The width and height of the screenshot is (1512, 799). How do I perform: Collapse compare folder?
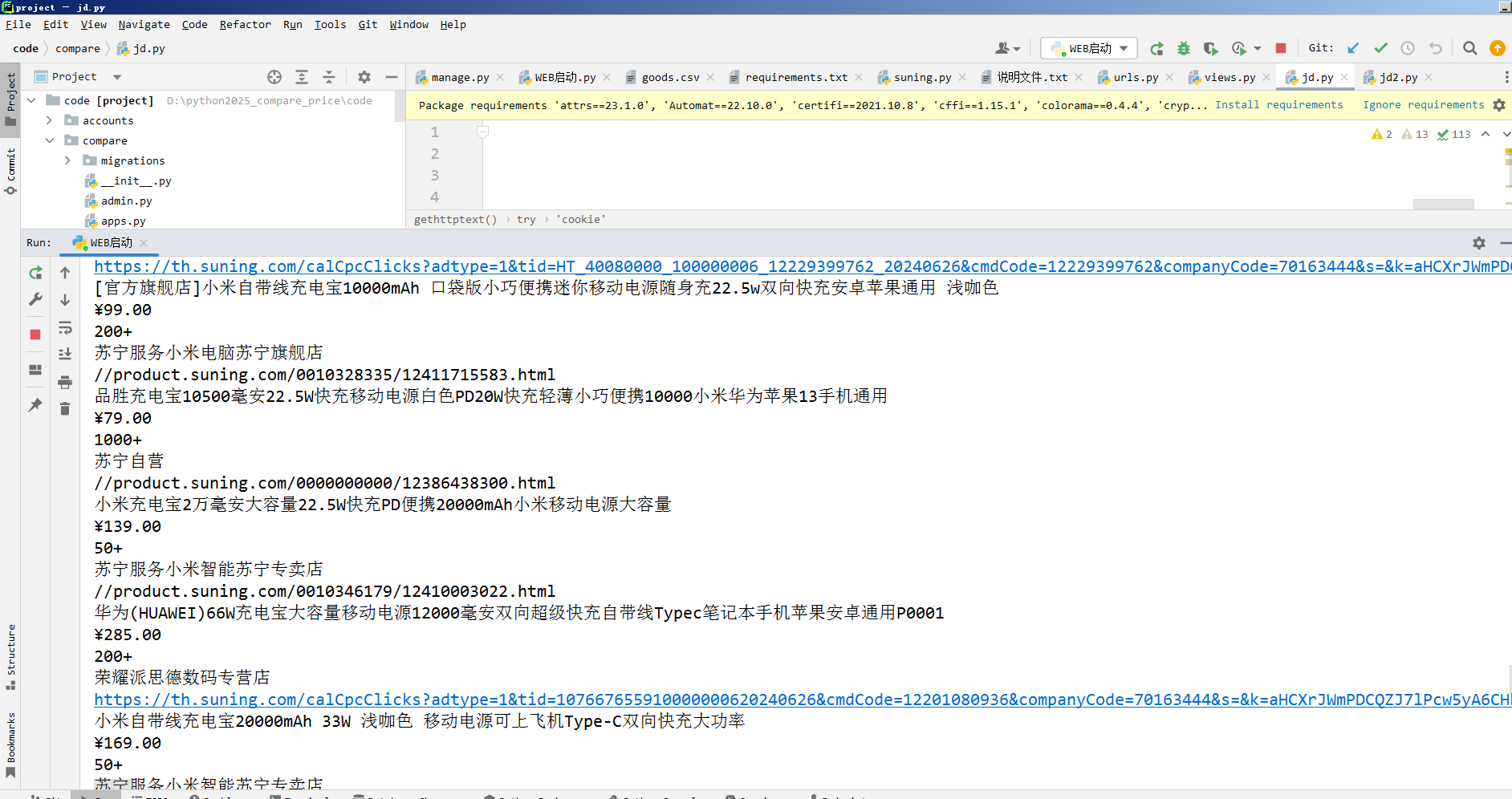pos(50,140)
